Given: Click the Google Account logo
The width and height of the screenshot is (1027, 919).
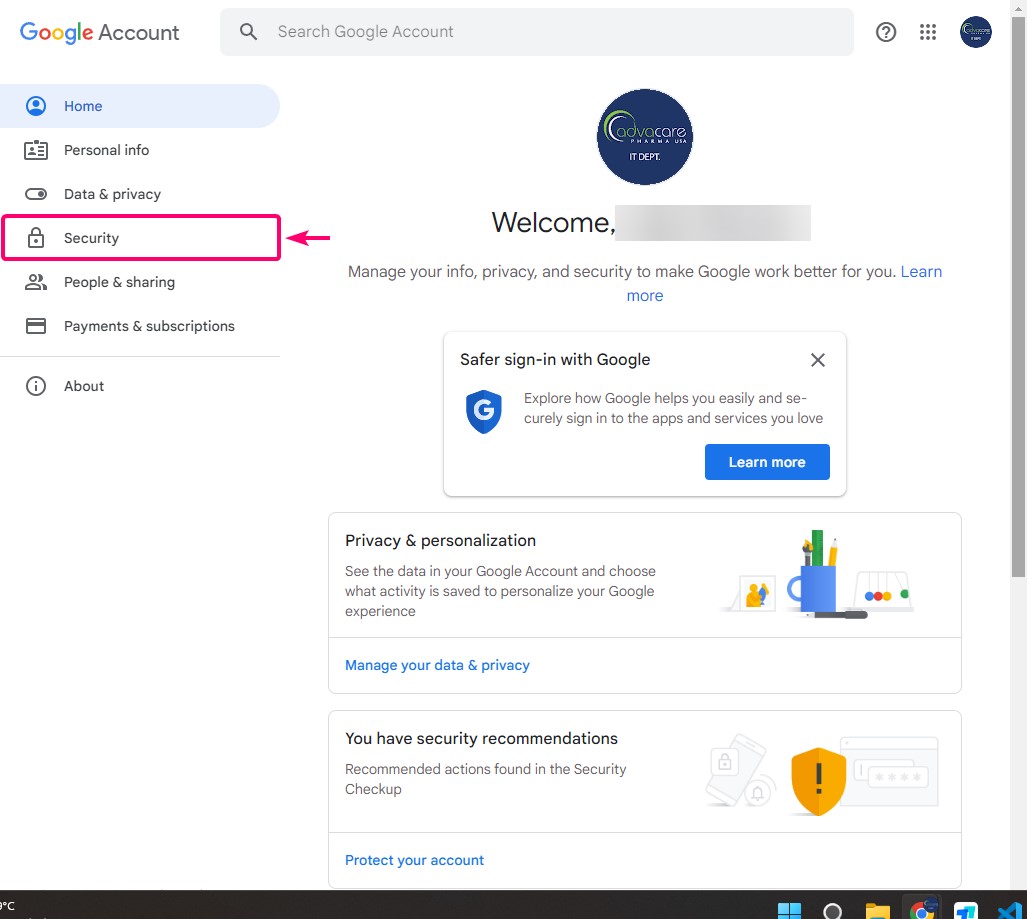Looking at the screenshot, I should (100, 32).
